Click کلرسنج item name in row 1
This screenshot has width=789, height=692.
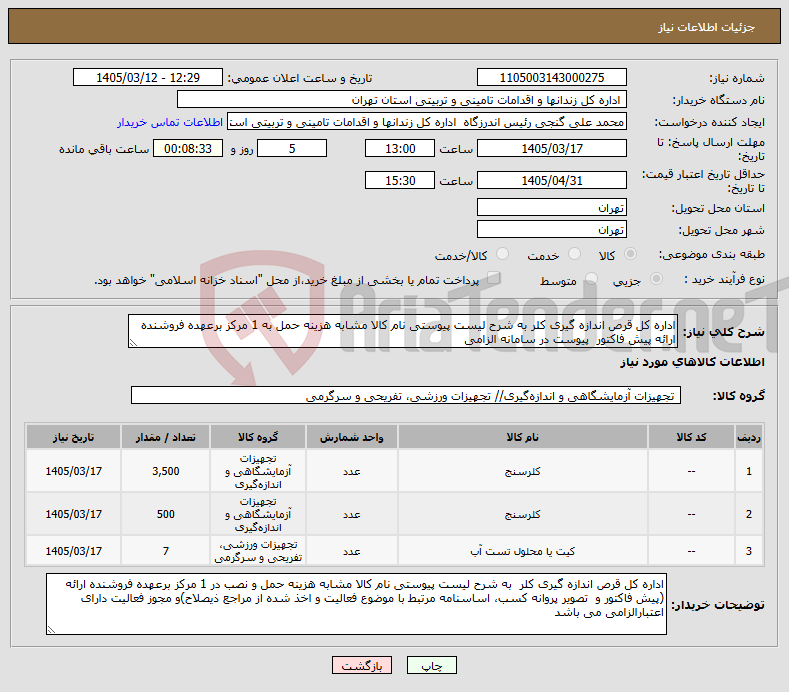click(522, 472)
